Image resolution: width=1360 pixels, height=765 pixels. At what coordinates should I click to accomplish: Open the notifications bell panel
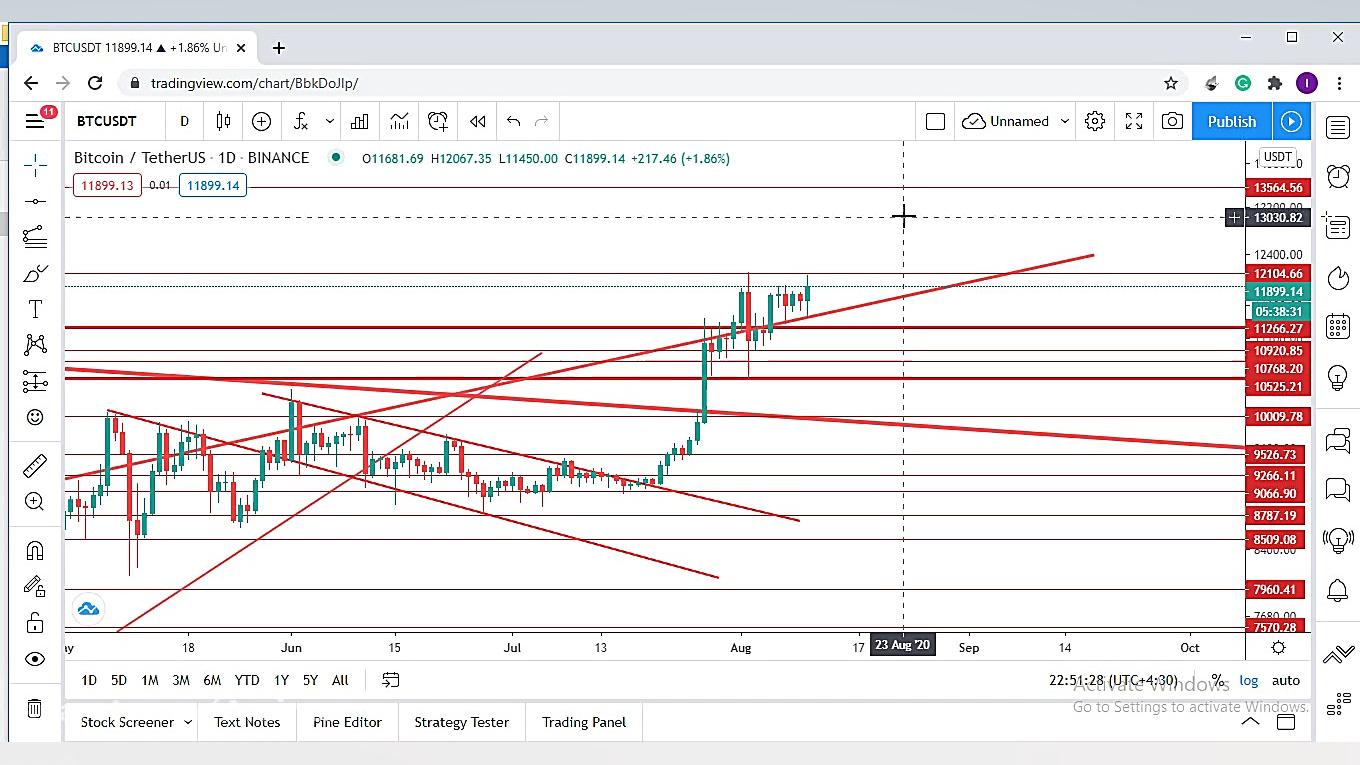[1338, 590]
